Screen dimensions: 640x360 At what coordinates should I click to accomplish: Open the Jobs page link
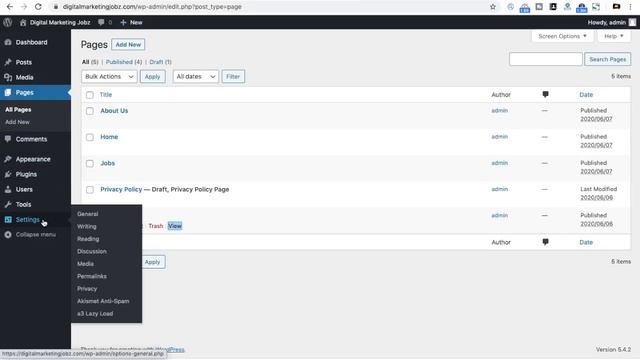pyautogui.click(x=107, y=163)
